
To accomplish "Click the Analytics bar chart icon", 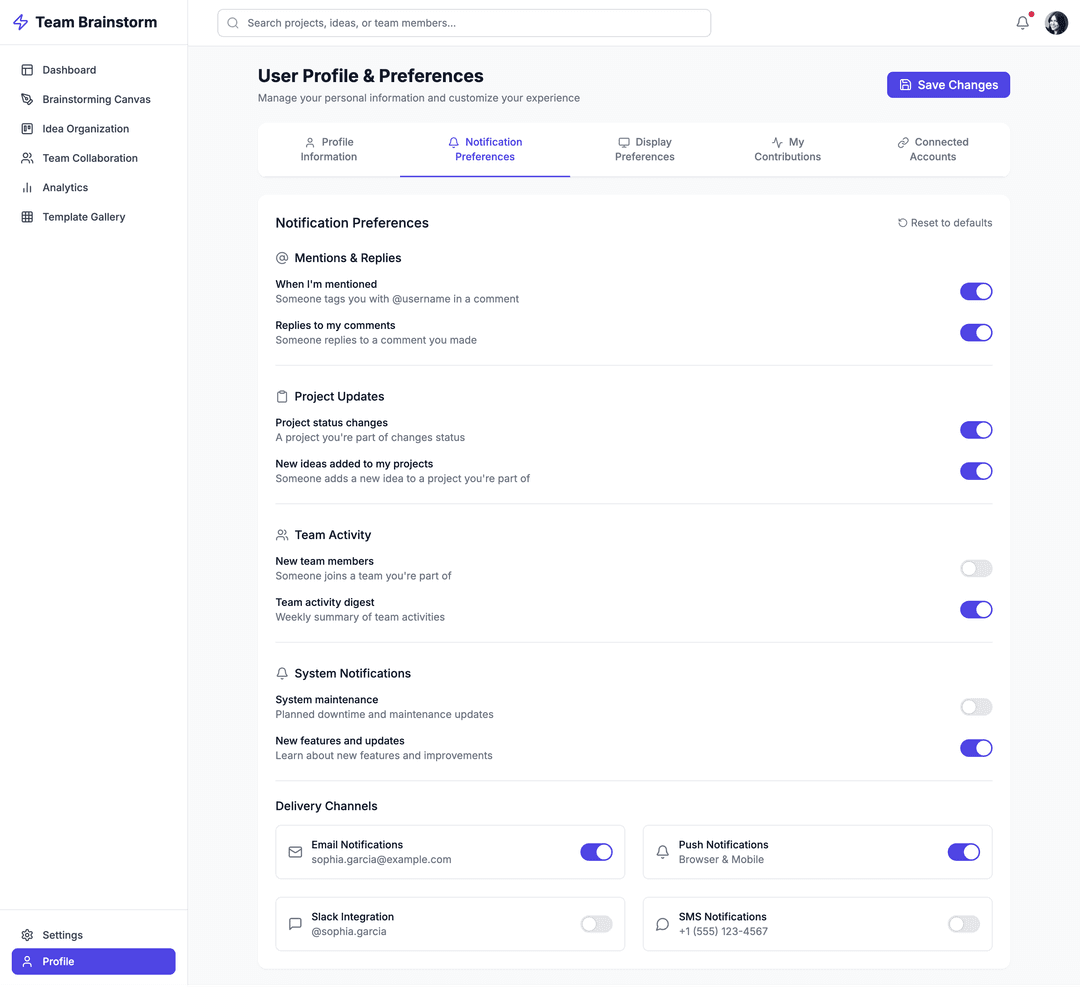I will tap(27, 187).
